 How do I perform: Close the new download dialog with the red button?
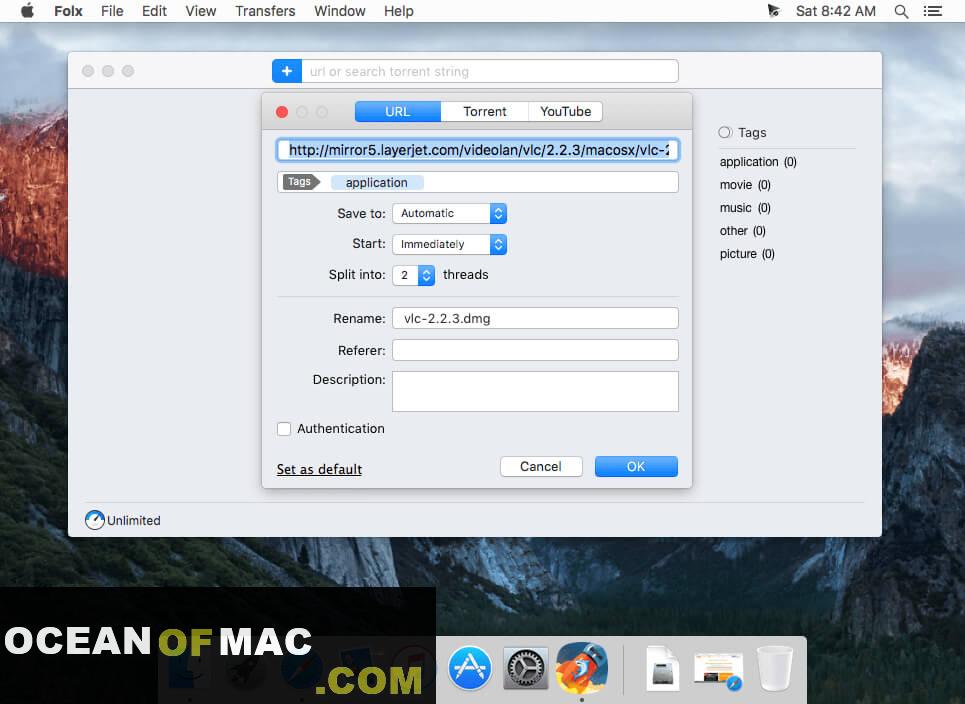282,112
